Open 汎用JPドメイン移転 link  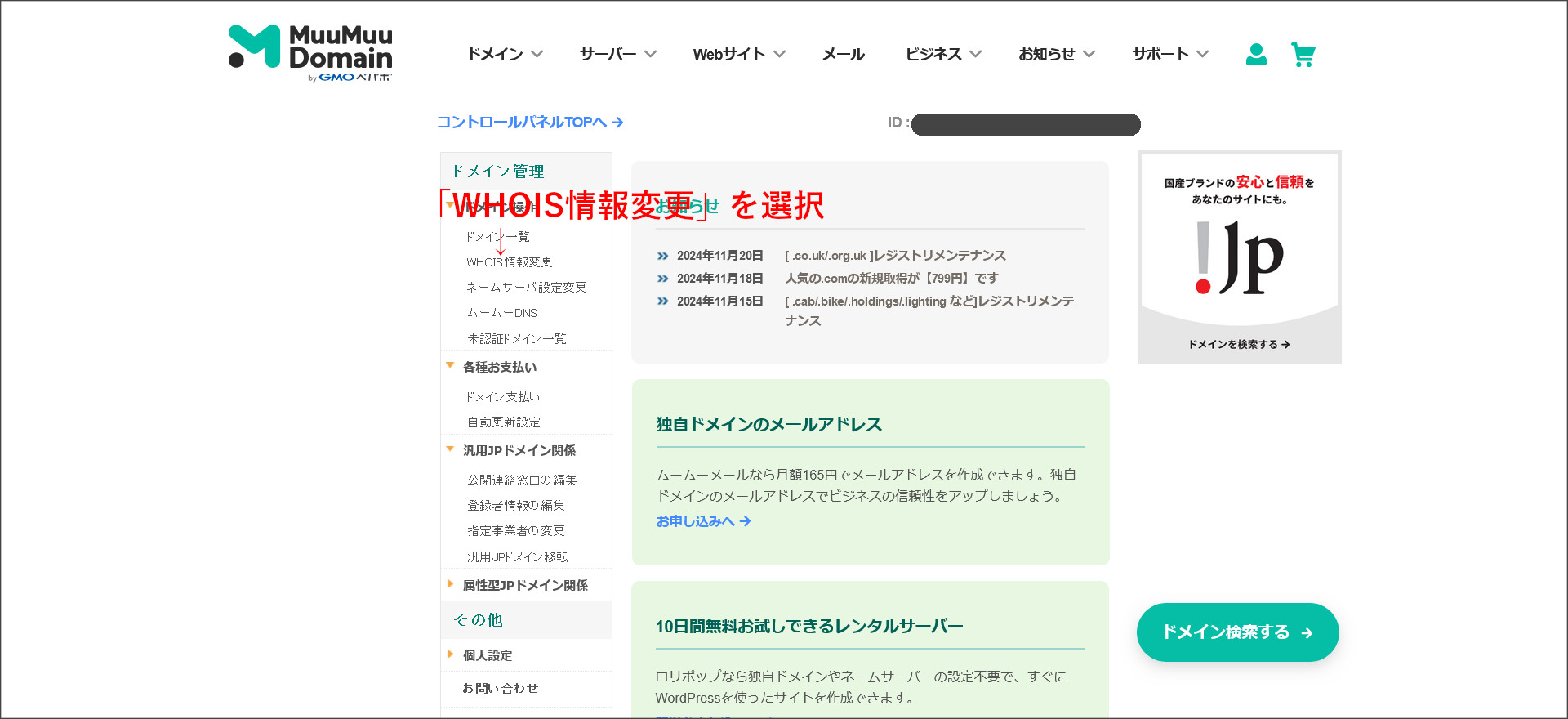[518, 557]
